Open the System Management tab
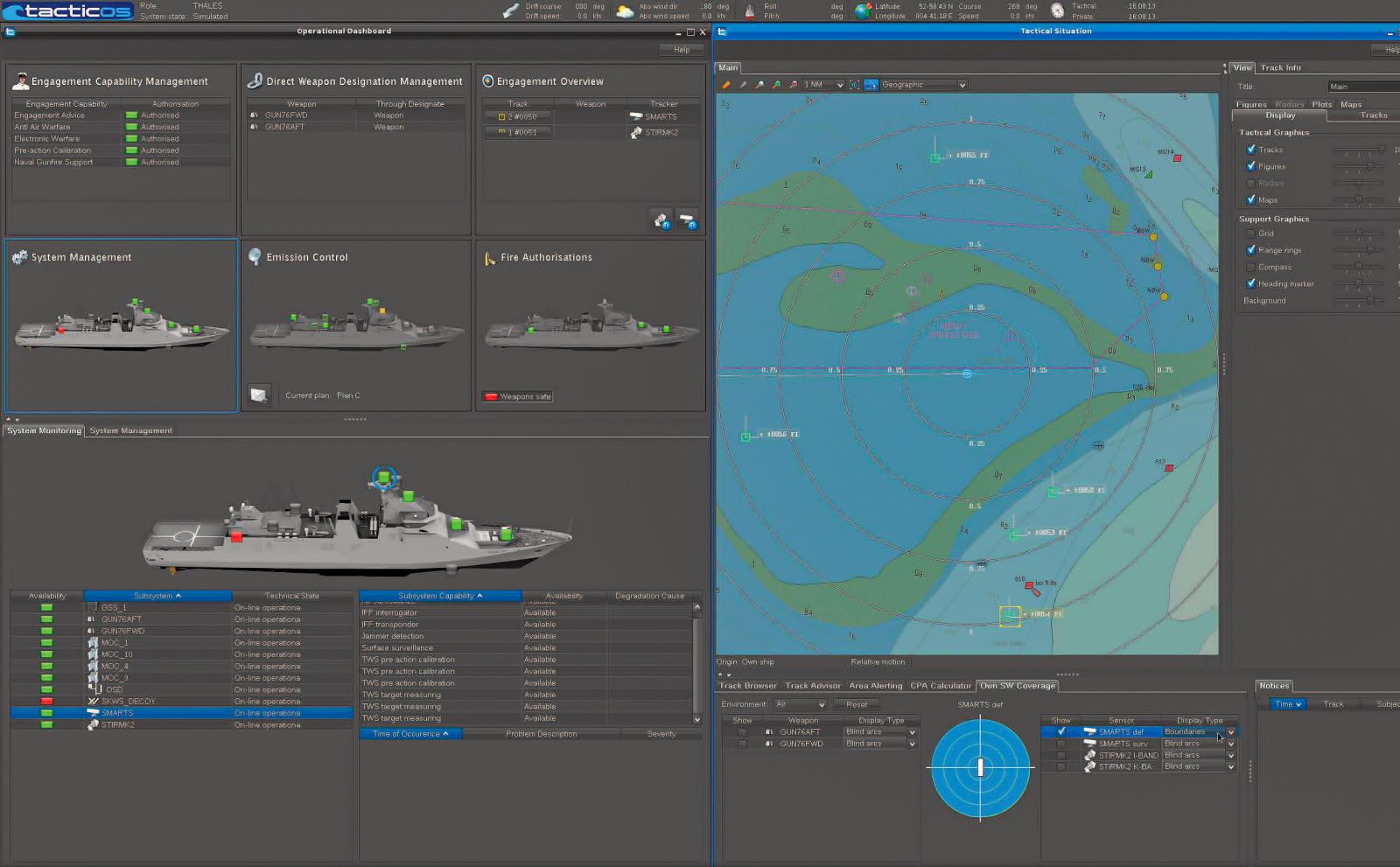This screenshot has height=867, width=1400. (130, 430)
